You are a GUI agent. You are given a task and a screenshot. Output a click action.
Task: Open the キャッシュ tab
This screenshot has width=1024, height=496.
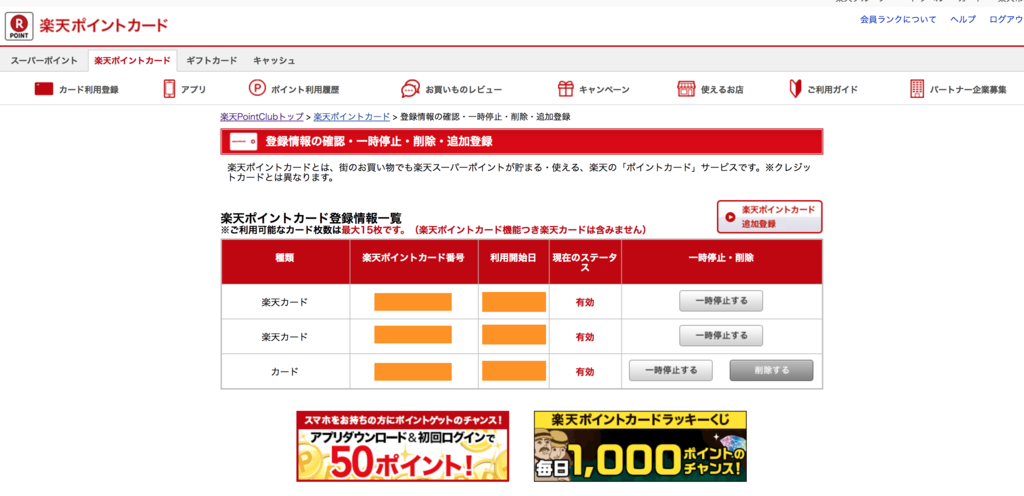tap(274, 61)
